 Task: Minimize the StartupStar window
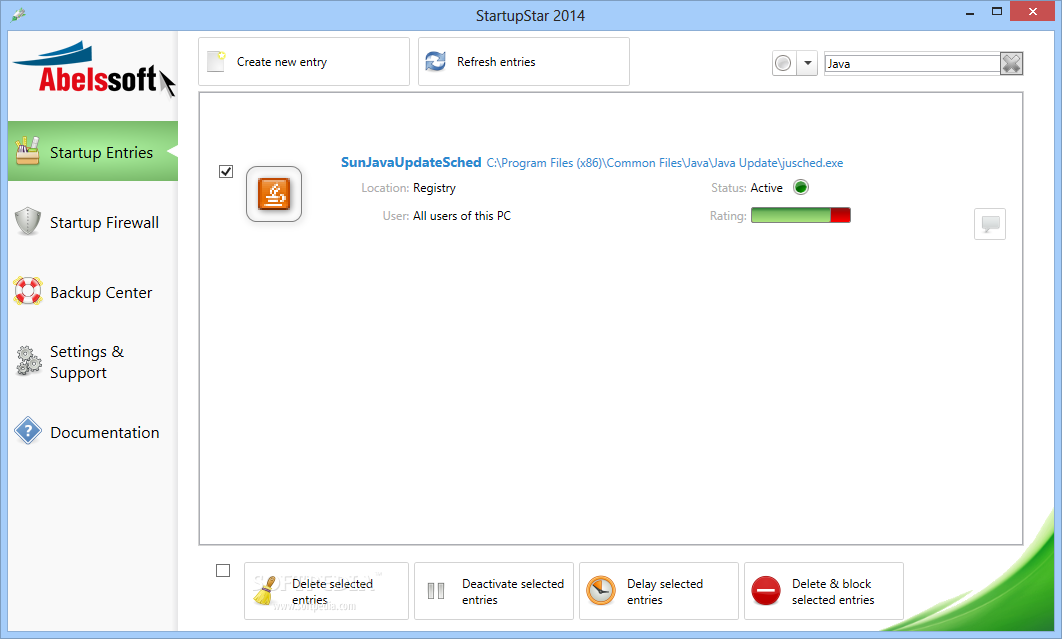pyautogui.click(x=970, y=12)
